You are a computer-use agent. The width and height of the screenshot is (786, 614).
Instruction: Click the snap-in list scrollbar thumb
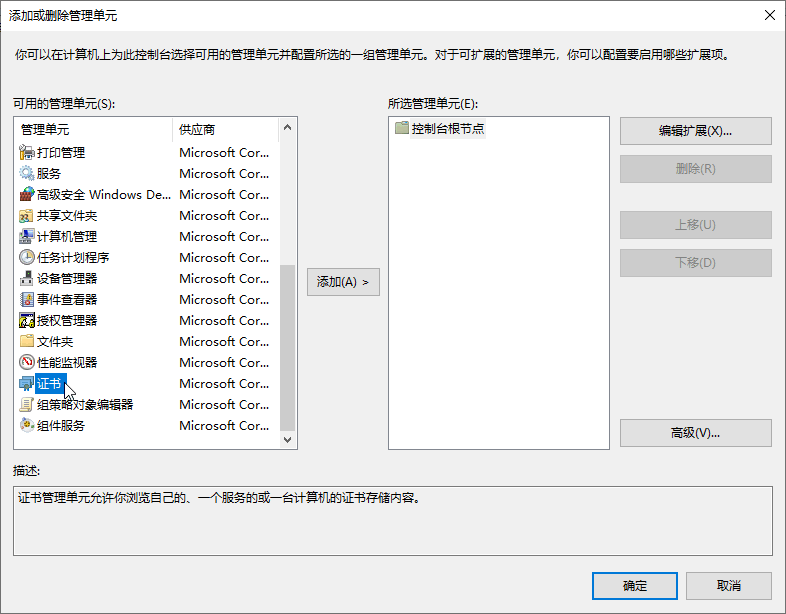point(287,347)
